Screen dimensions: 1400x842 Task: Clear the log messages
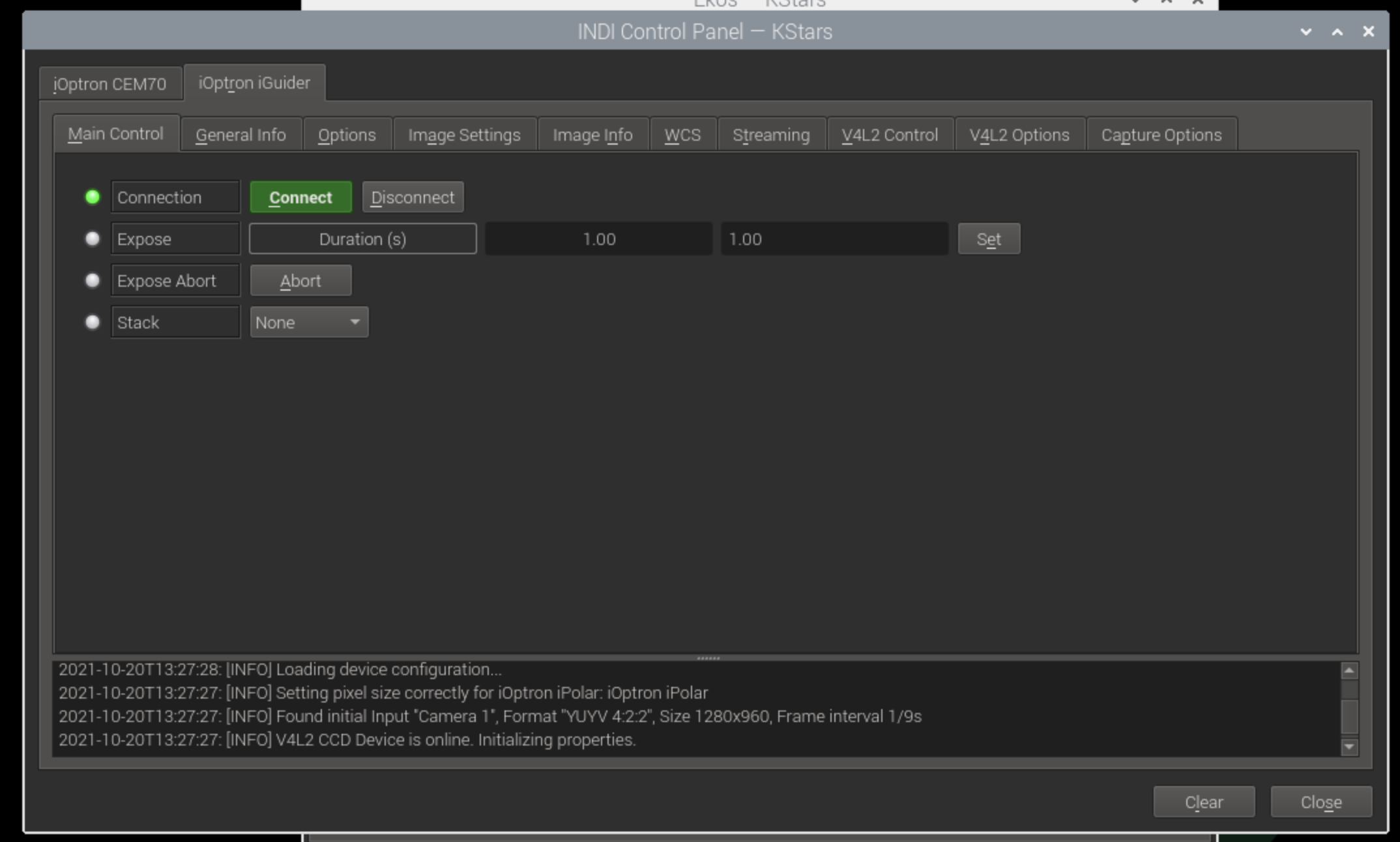click(1203, 802)
